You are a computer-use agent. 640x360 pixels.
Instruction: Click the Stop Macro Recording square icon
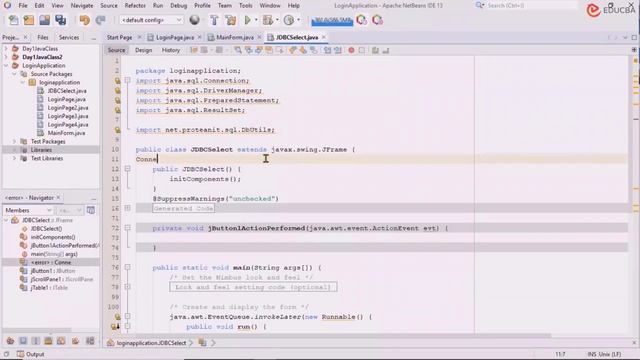362,50
